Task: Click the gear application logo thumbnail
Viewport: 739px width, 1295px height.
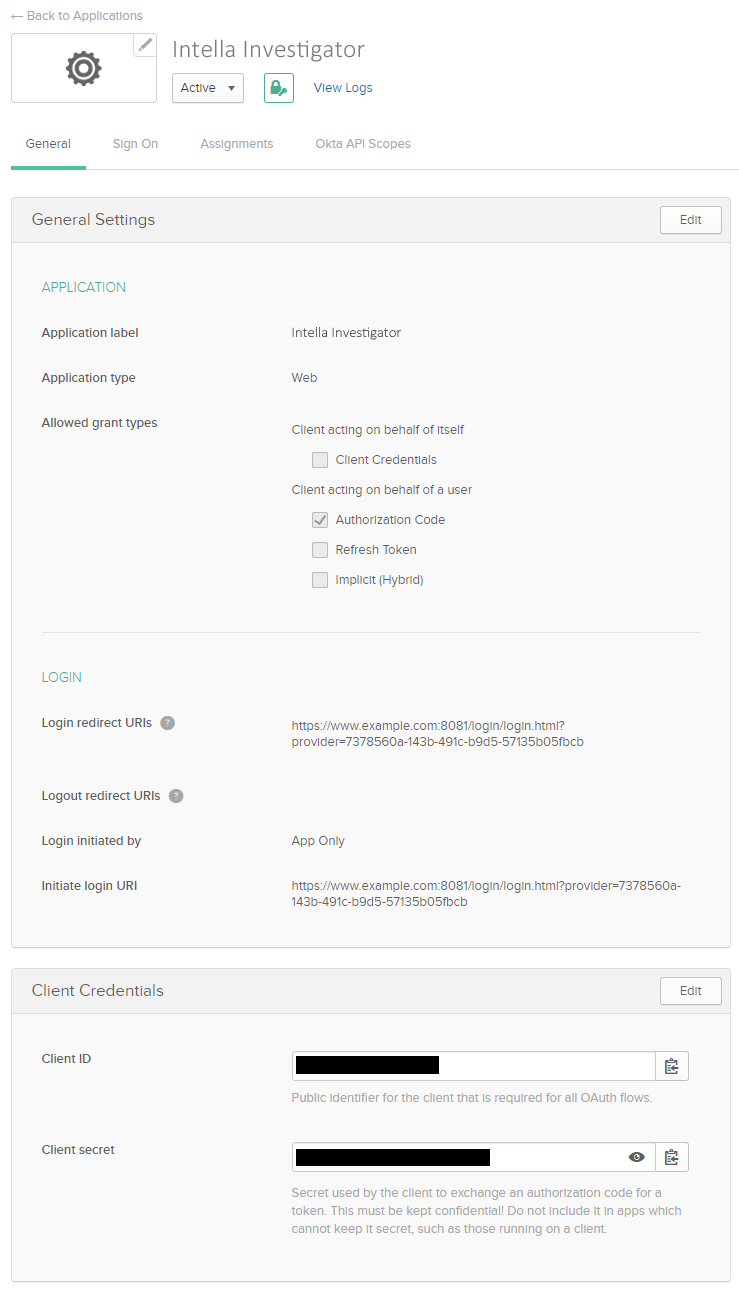Action: (83, 68)
